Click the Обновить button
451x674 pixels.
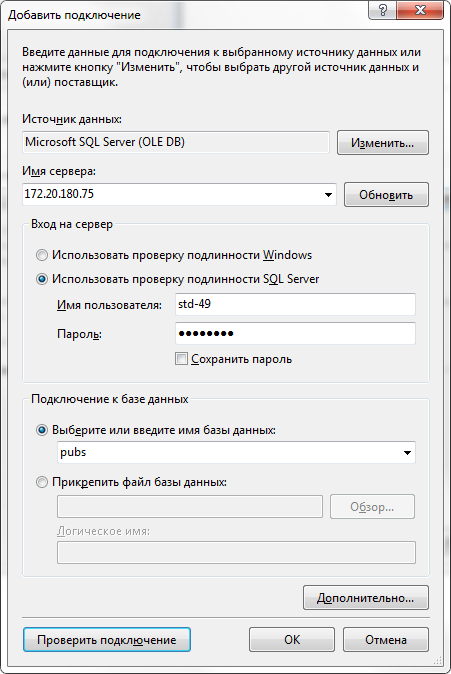point(386,195)
